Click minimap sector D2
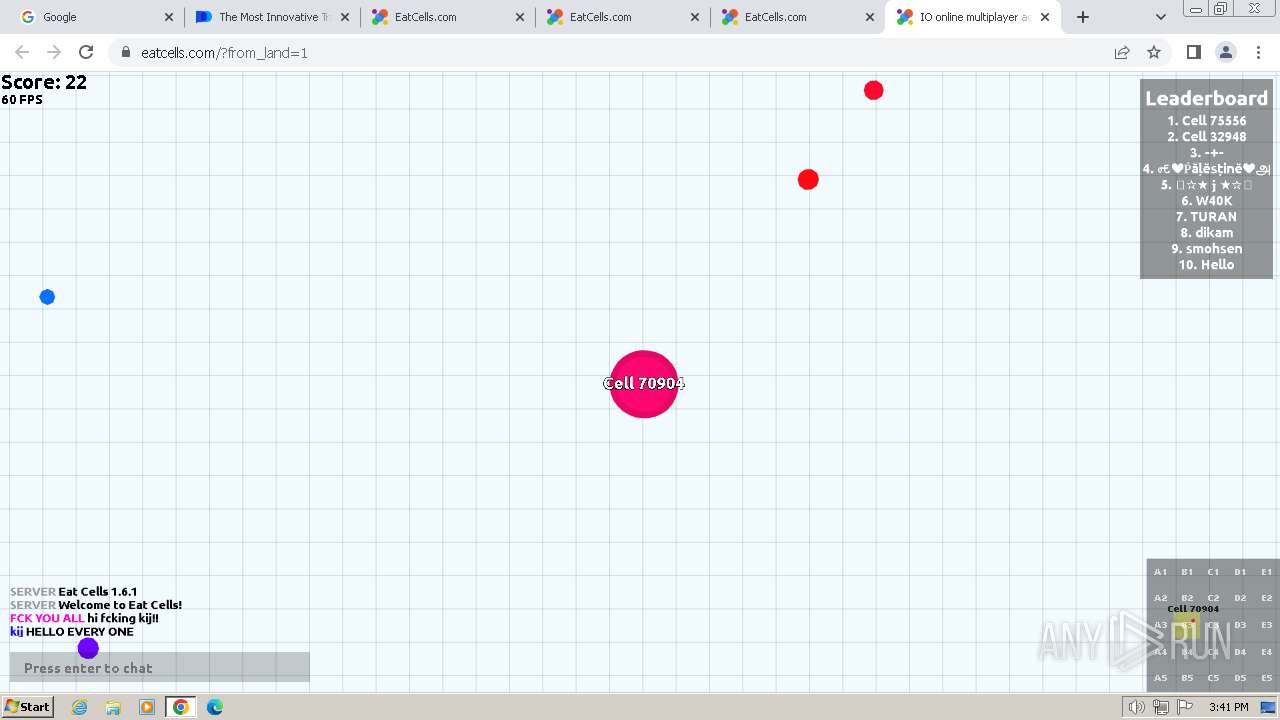 point(1240,598)
